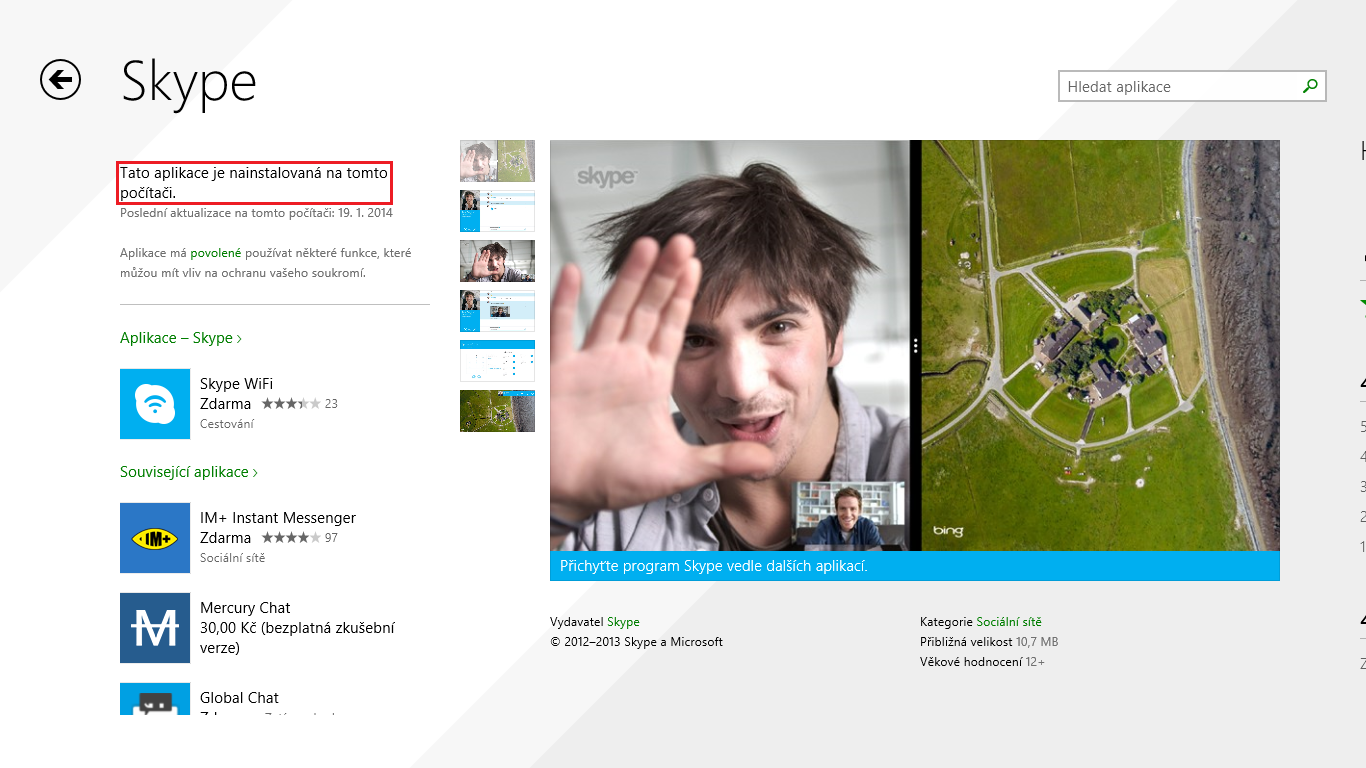Select the second thumbnail showing chat interface

[497, 210]
